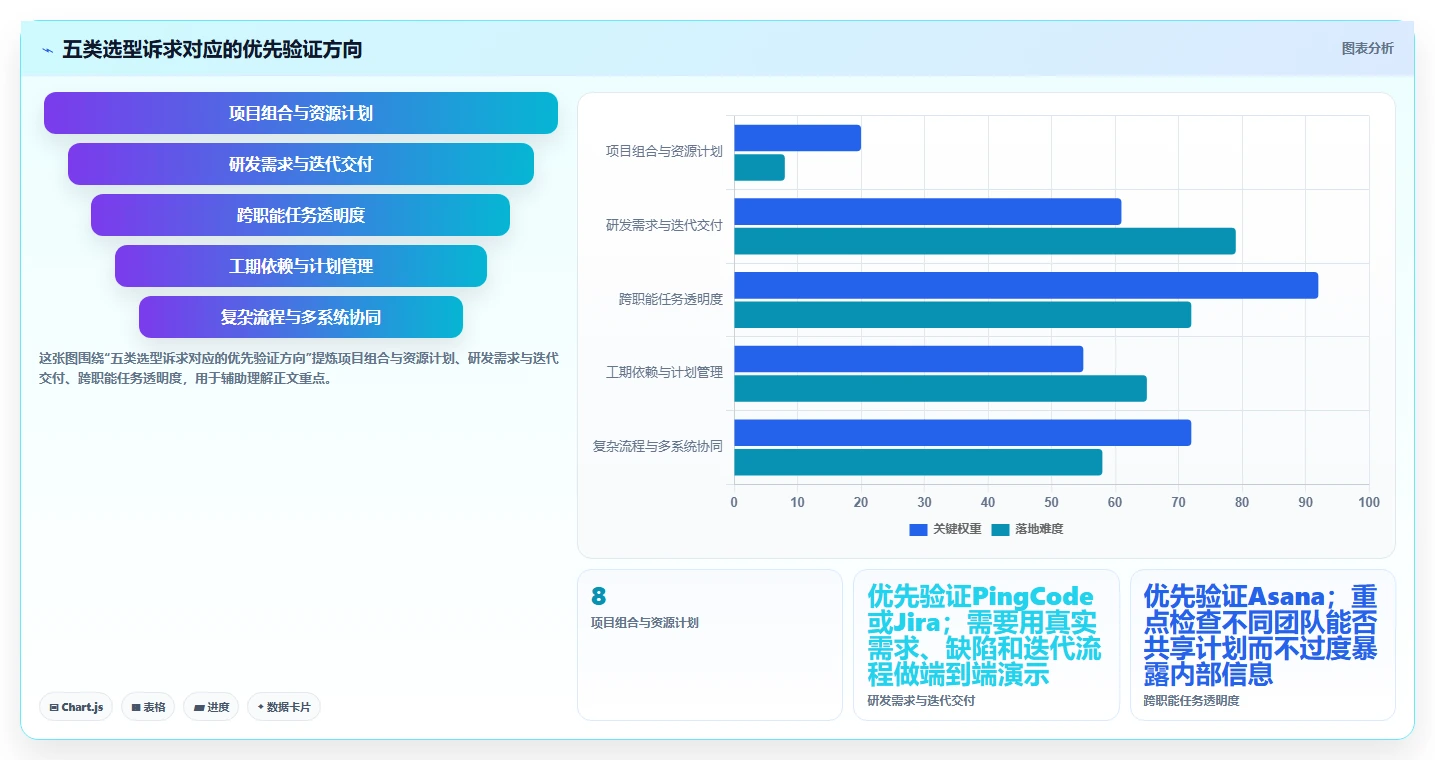
Task: Click the 复杂流程与多系统协同 axis label
Action: [x=658, y=446]
